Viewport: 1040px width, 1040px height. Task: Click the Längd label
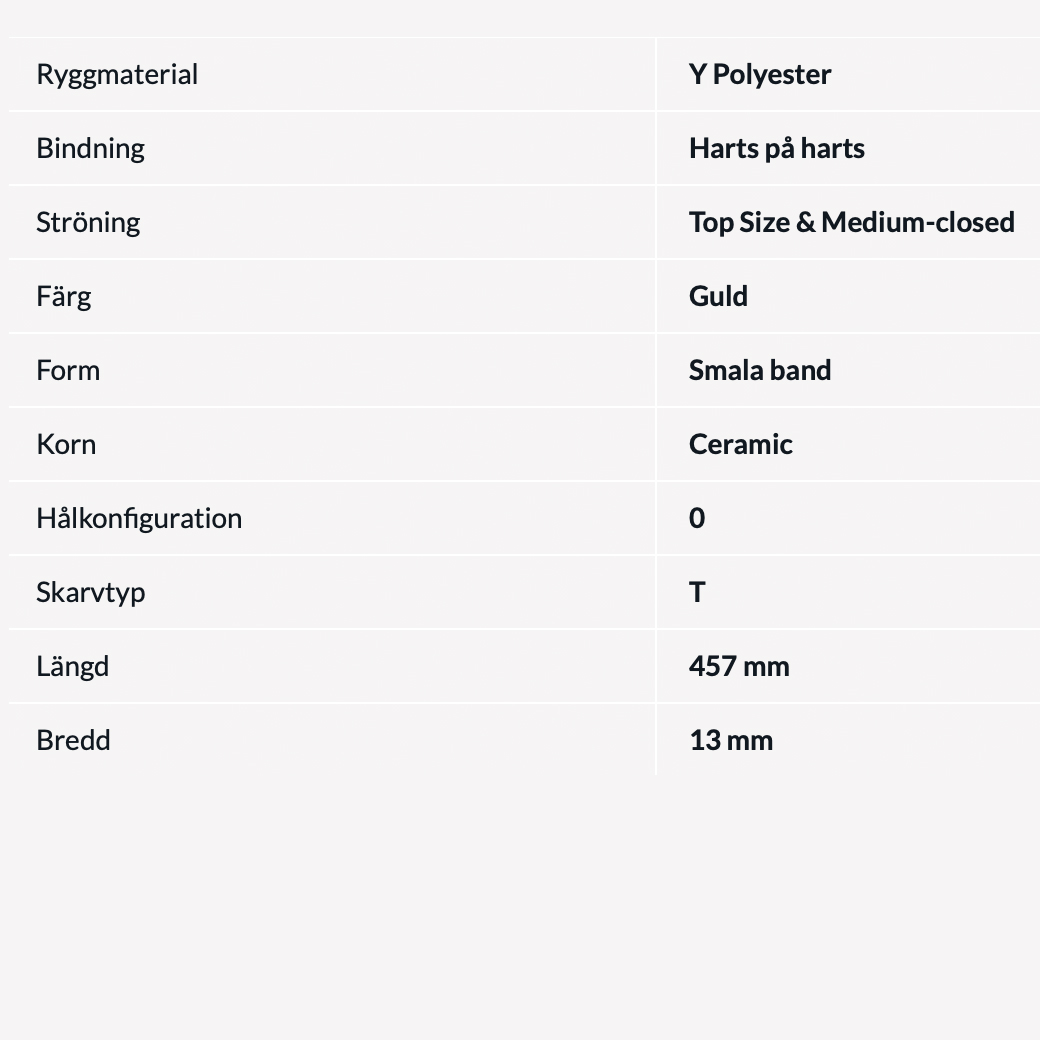[72, 666]
